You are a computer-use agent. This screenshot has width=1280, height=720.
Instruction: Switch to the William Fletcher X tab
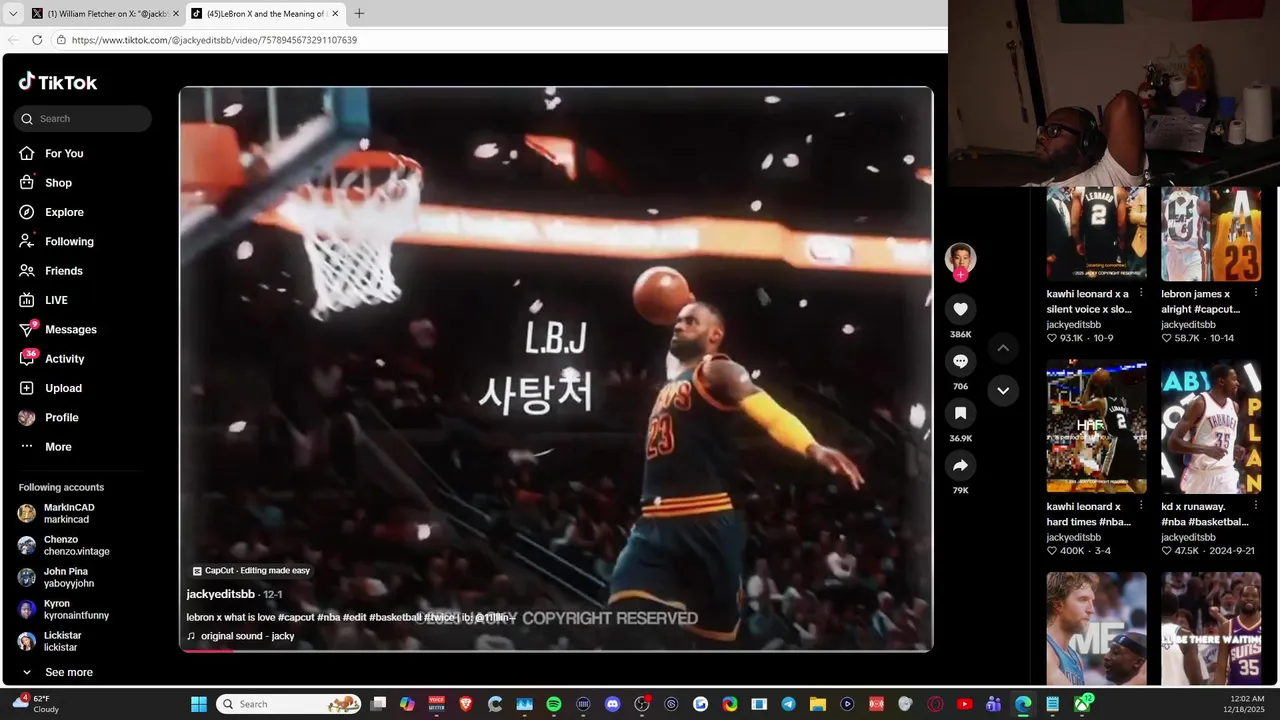pos(105,14)
